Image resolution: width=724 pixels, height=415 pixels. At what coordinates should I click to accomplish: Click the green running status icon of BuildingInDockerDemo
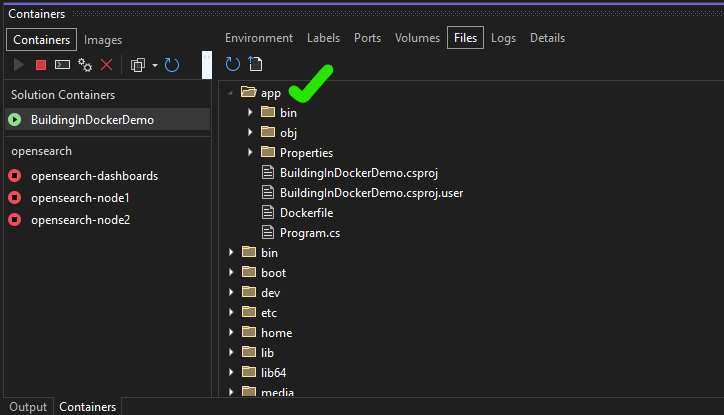[x=15, y=120]
